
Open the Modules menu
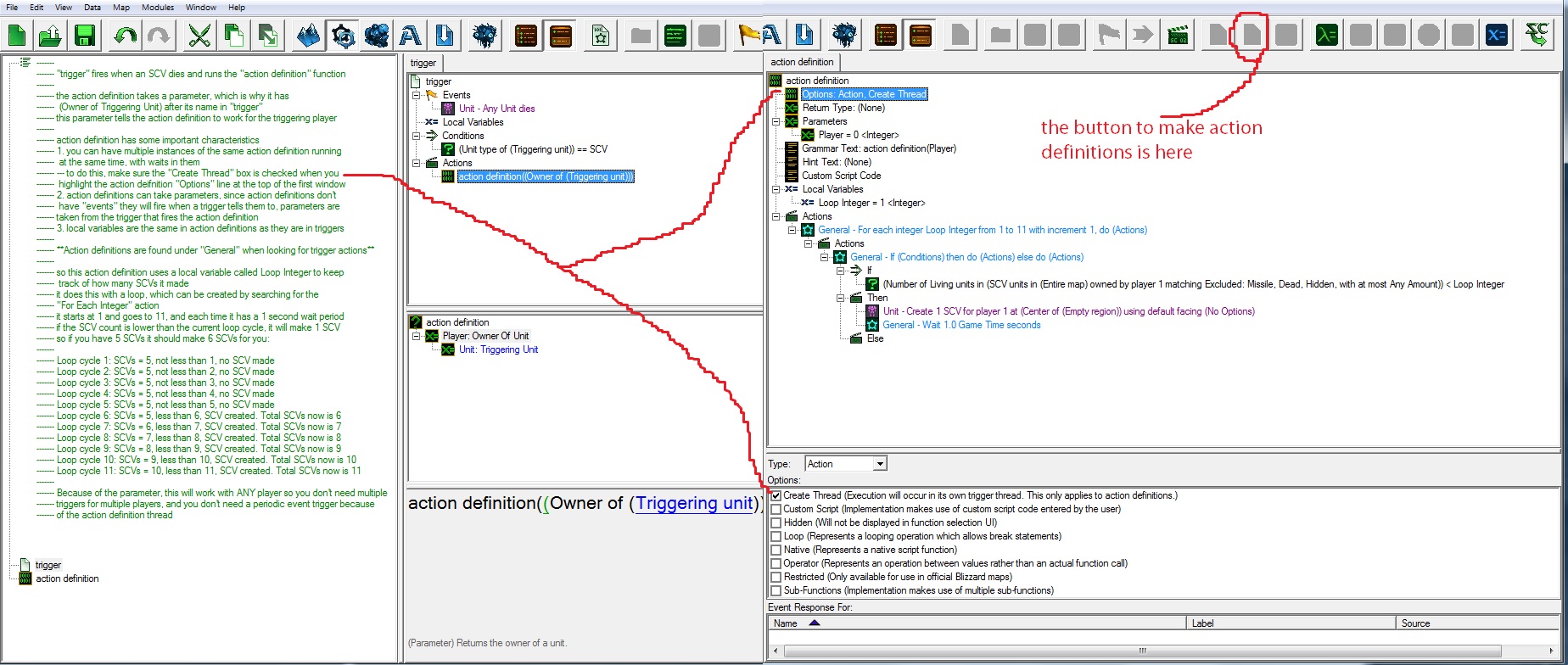158,7
